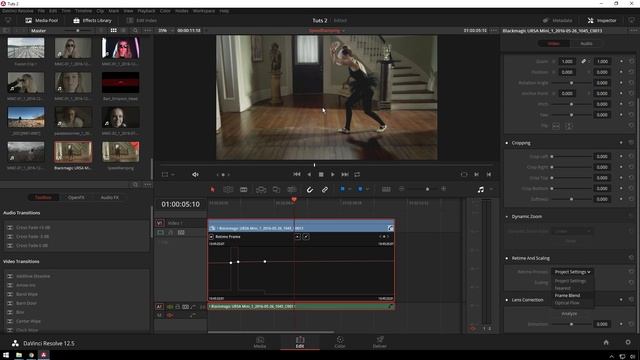Choose Optical Flow in the retime dropdown
This screenshot has height=360, width=640.
(567, 303)
